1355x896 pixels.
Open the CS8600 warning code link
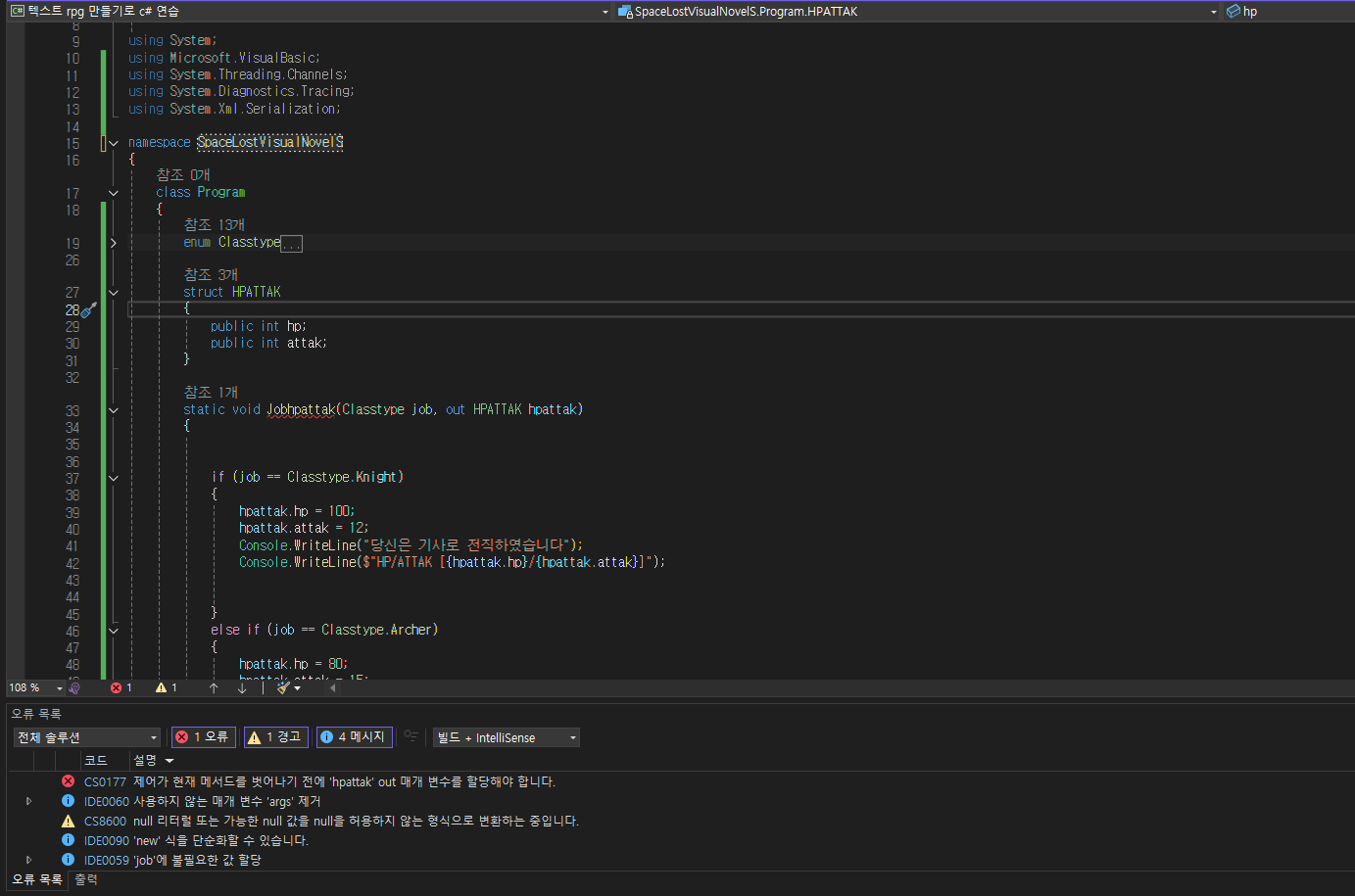tap(105, 821)
